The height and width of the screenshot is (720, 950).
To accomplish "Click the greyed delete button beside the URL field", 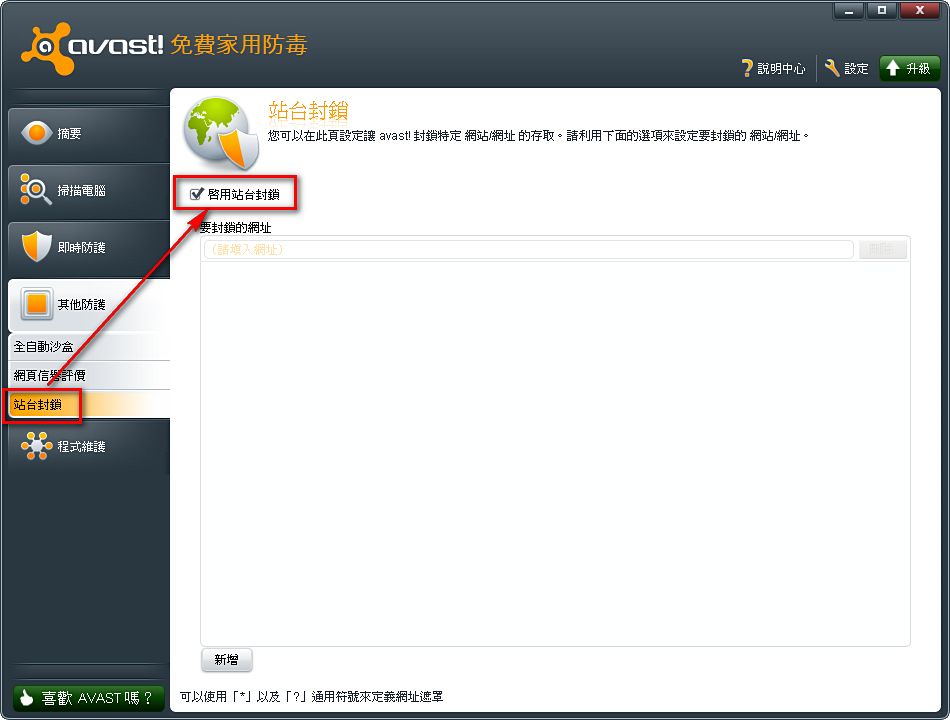I will (x=883, y=249).
